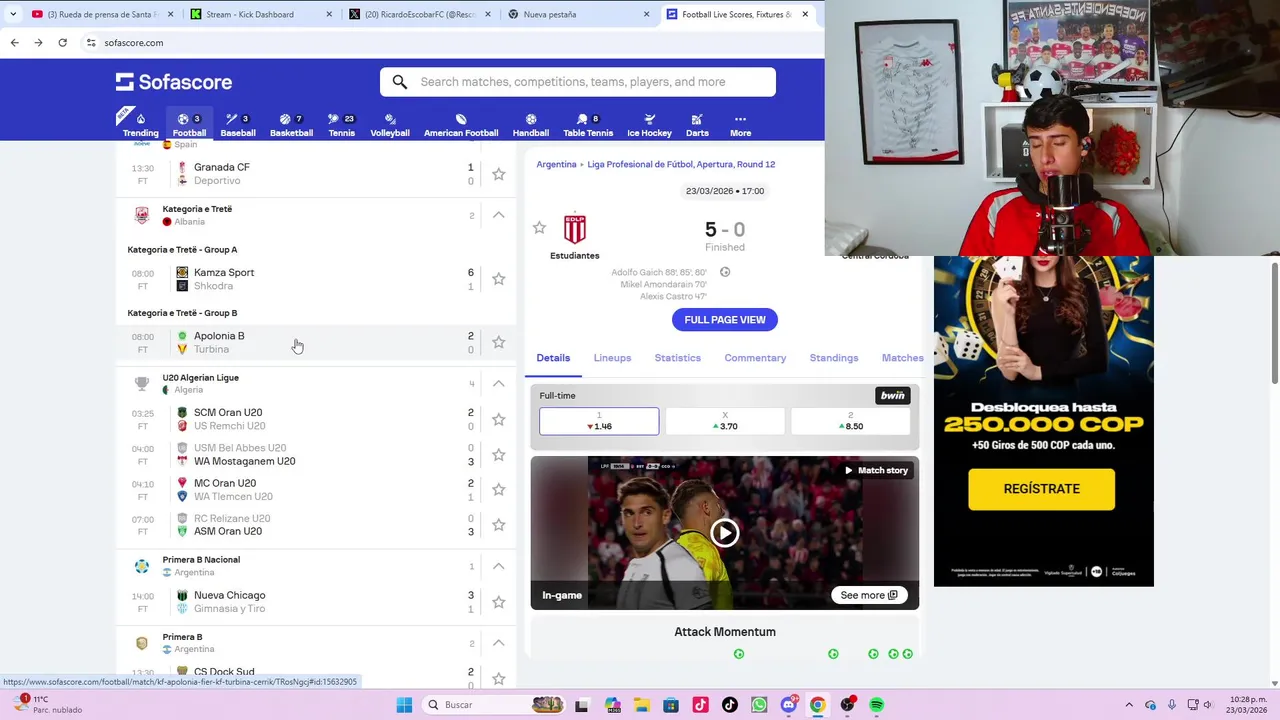Viewport: 1280px width, 720px height.
Task: Open American Football section
Action: pyautogui.click(x=461, y=125)
